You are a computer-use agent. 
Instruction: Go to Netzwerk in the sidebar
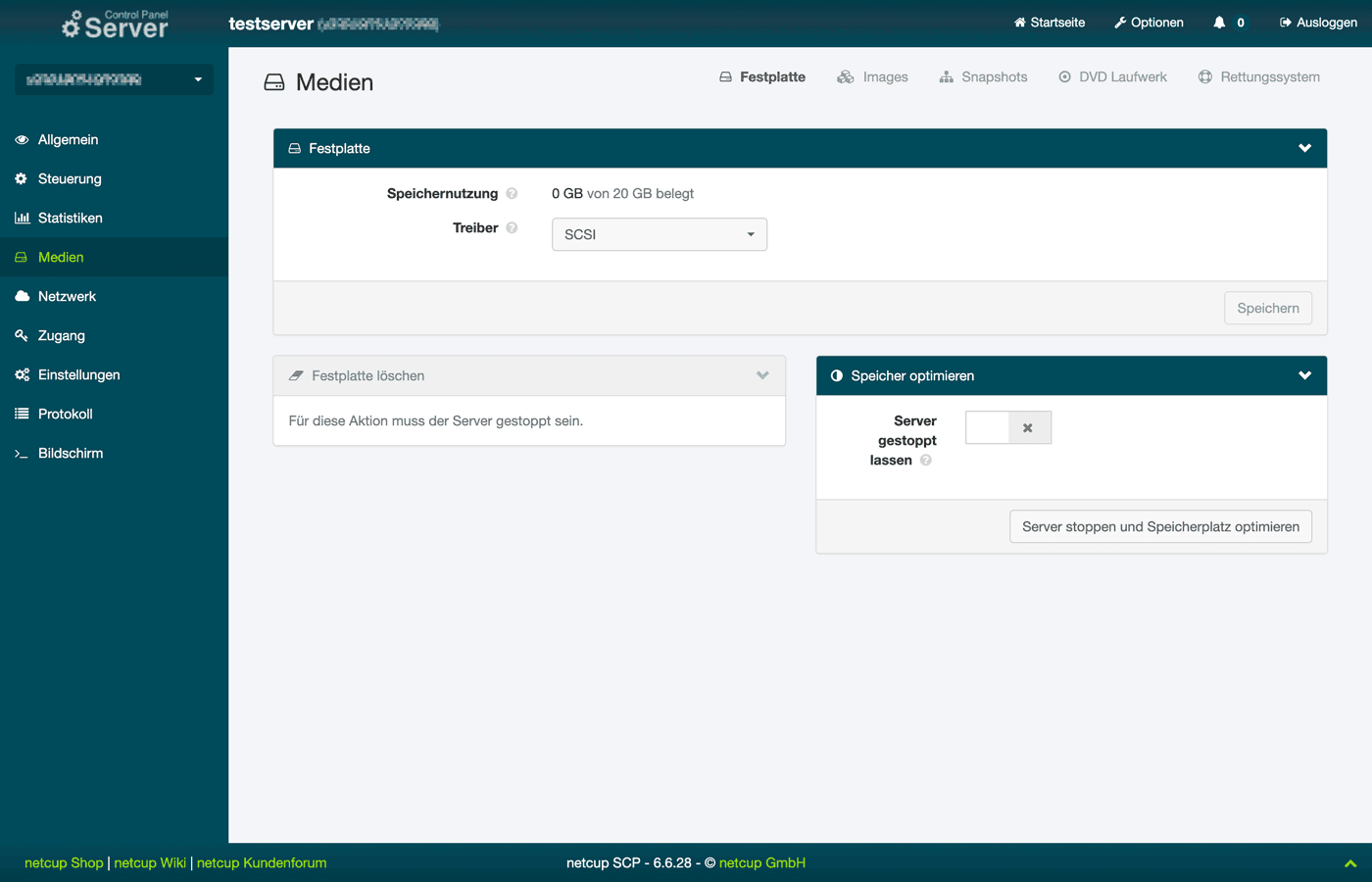click(67, 297)
